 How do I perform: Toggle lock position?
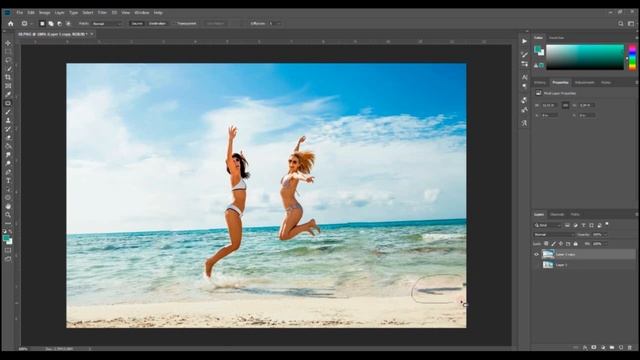click(561, 244)
